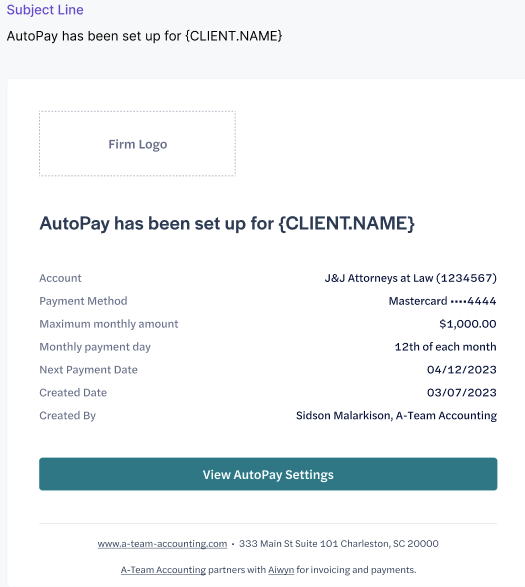Select the Payment Method label

(x=83, y=301)
